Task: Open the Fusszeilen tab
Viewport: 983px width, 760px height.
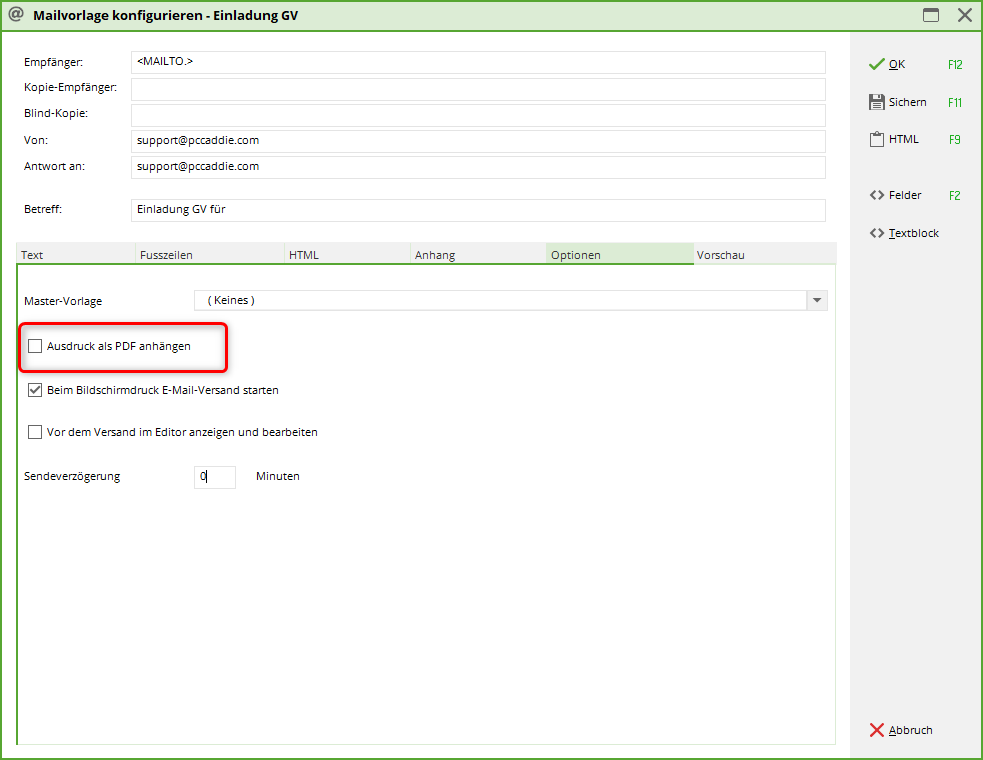Action: [209, 255]
